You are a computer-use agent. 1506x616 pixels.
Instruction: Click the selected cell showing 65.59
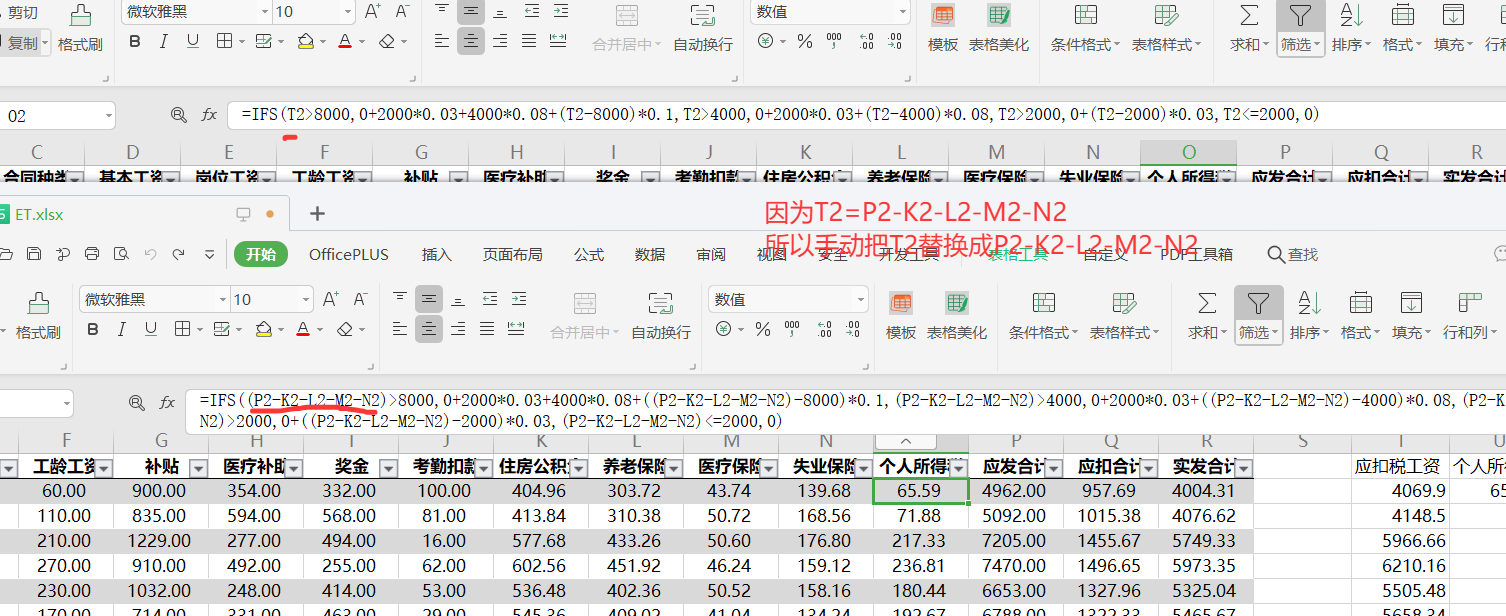(920, 491)
